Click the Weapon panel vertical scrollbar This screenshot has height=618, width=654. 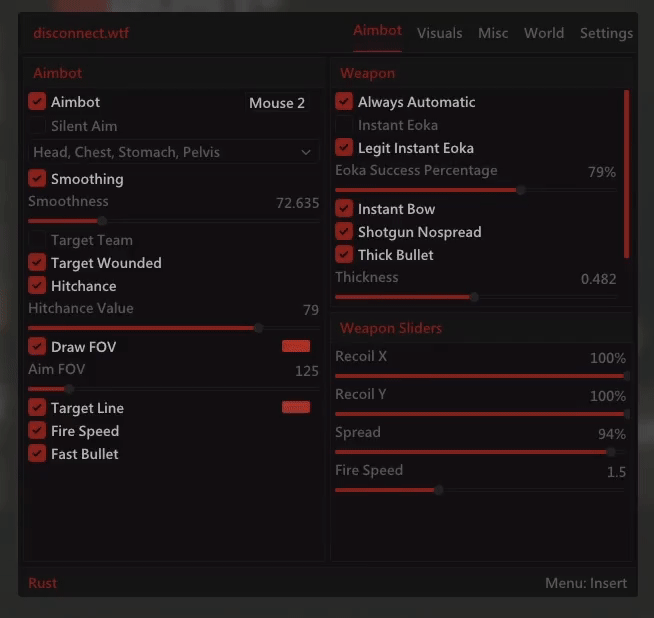(627, 175)
